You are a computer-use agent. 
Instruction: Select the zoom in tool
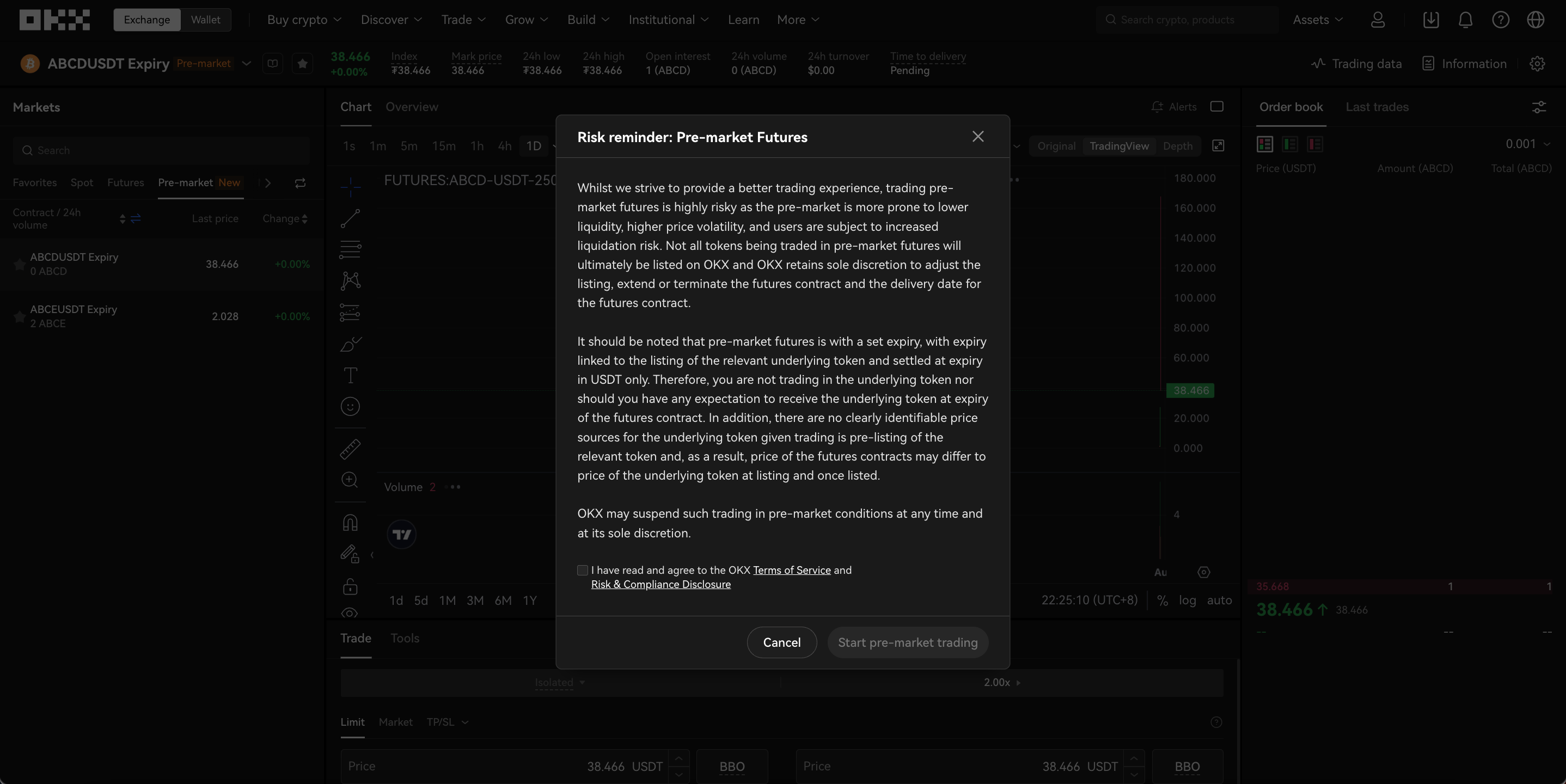click(x=350, y=480)
